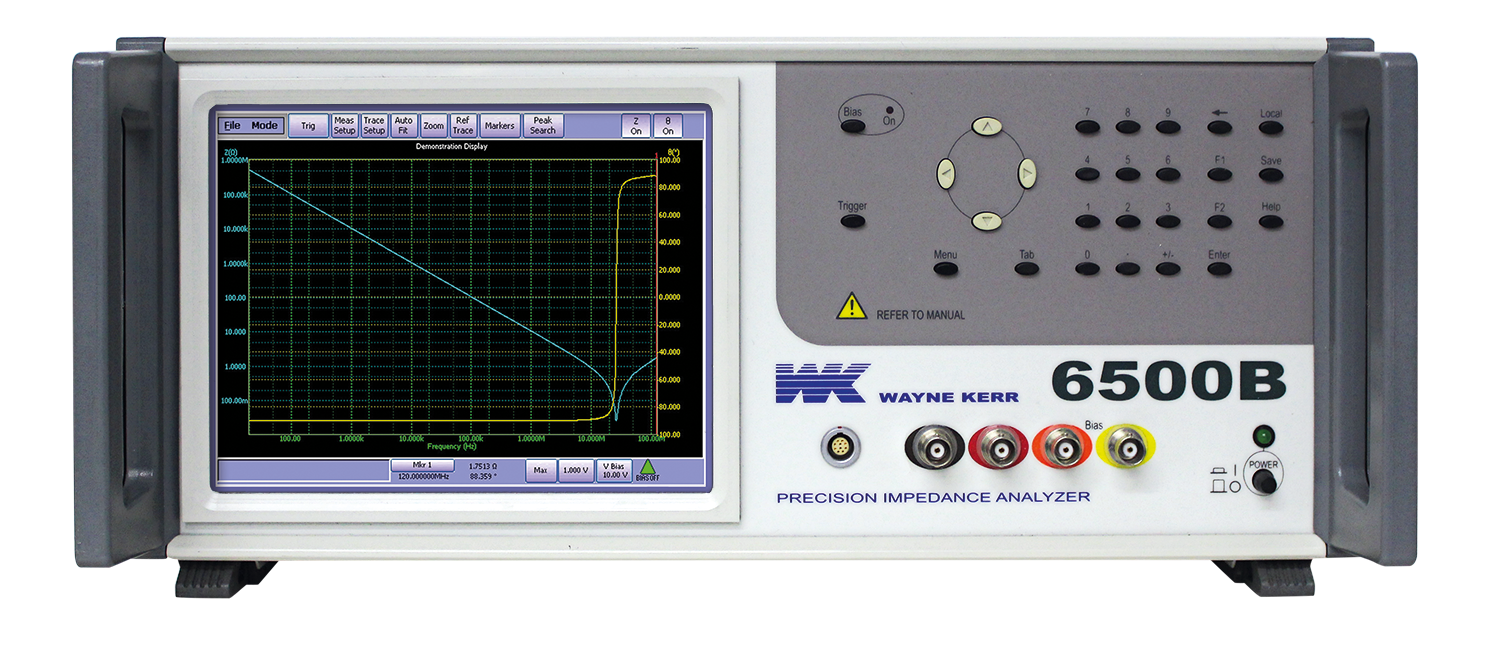The width and height of the screenshot is (1500, 665).
Task: Push the black POWER switch
Action: (1264, 482)
